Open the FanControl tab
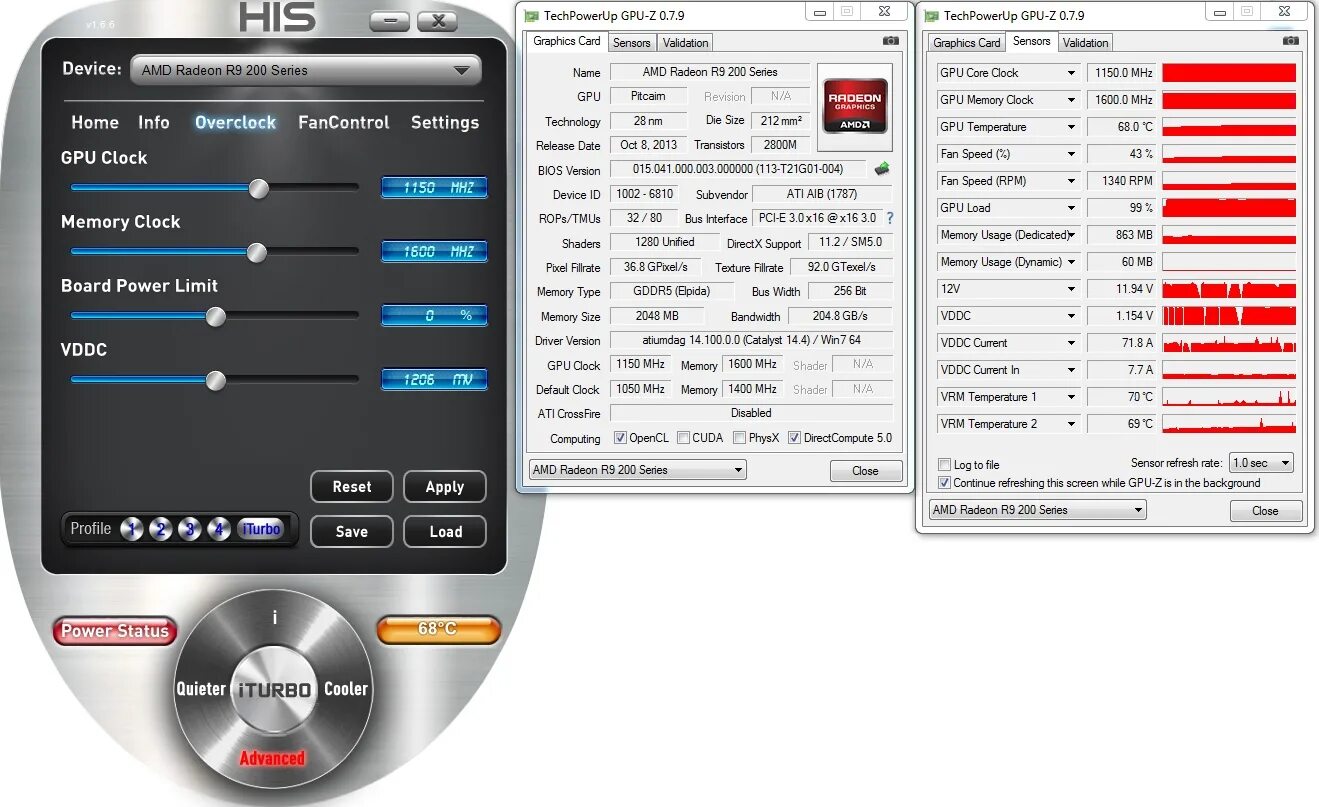Viewport: 1319px width, 807px height. (344, 122)
